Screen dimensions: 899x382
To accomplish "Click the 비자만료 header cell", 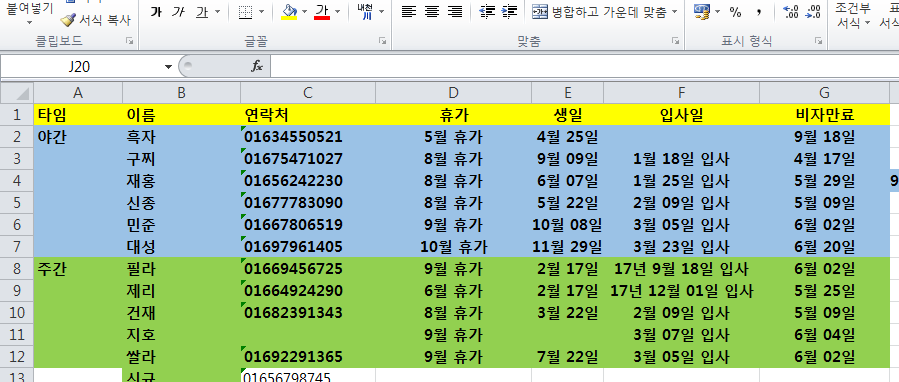I will pos(824,115).
